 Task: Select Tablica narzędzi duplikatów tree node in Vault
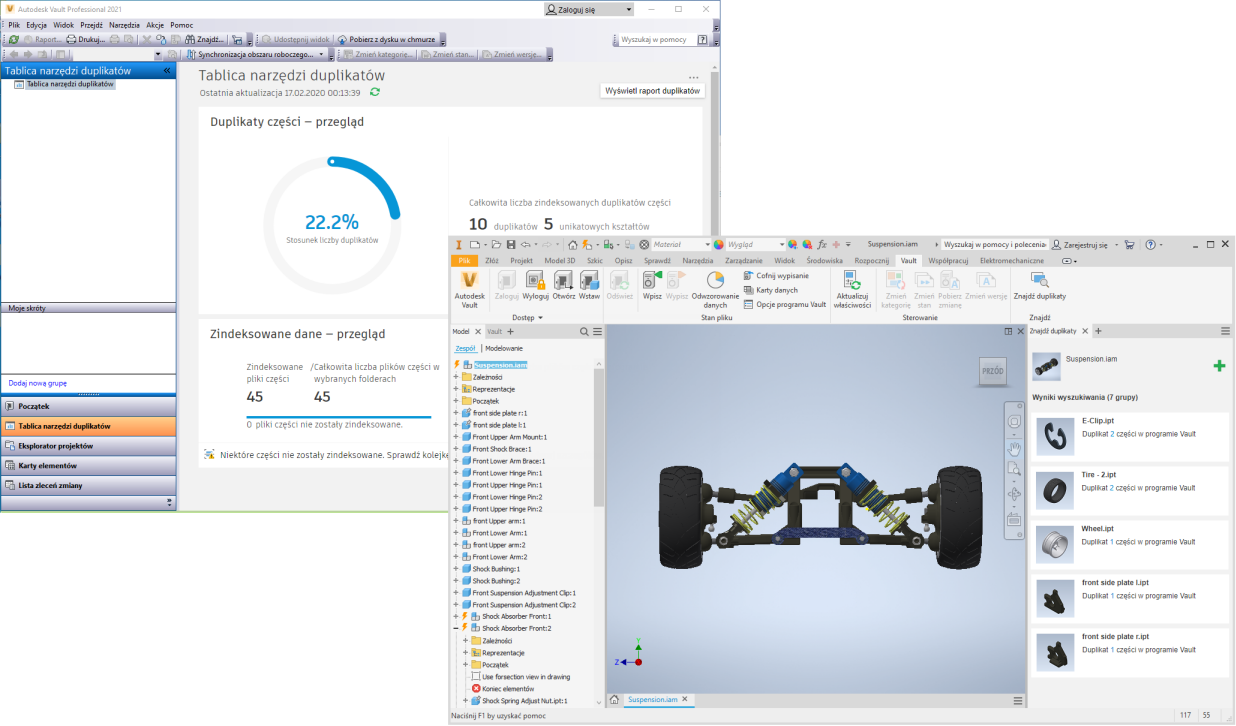point(70,84)
